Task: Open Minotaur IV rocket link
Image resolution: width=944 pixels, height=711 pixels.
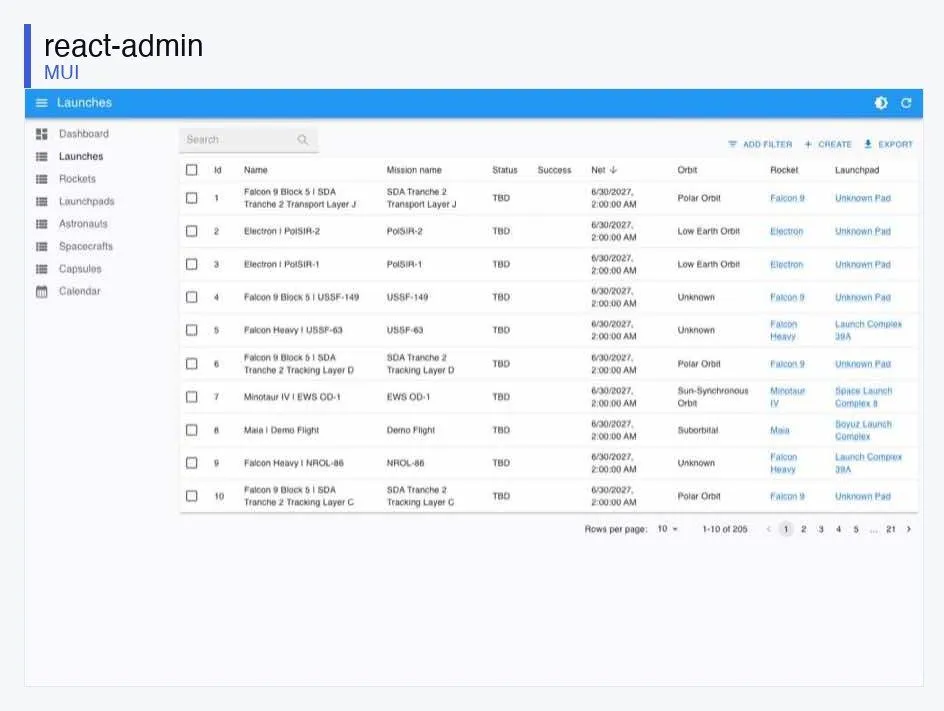Action: coord(787,397)
